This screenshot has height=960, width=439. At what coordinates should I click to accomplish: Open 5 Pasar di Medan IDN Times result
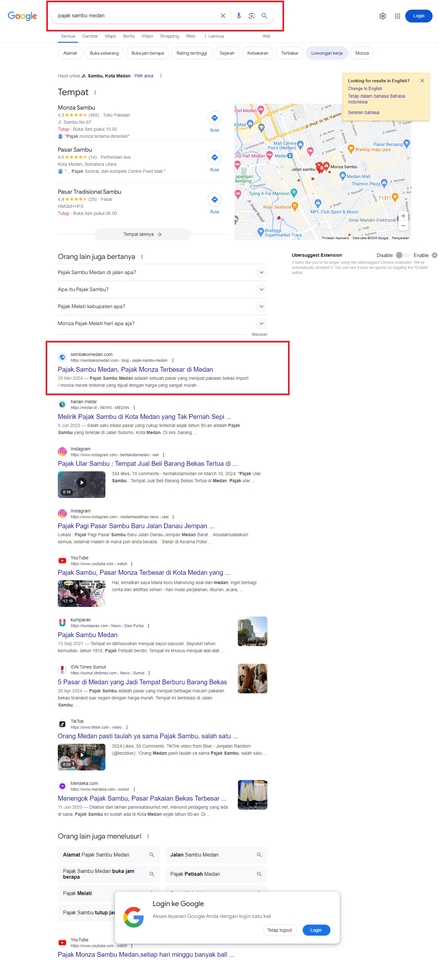tap(142, 681)
